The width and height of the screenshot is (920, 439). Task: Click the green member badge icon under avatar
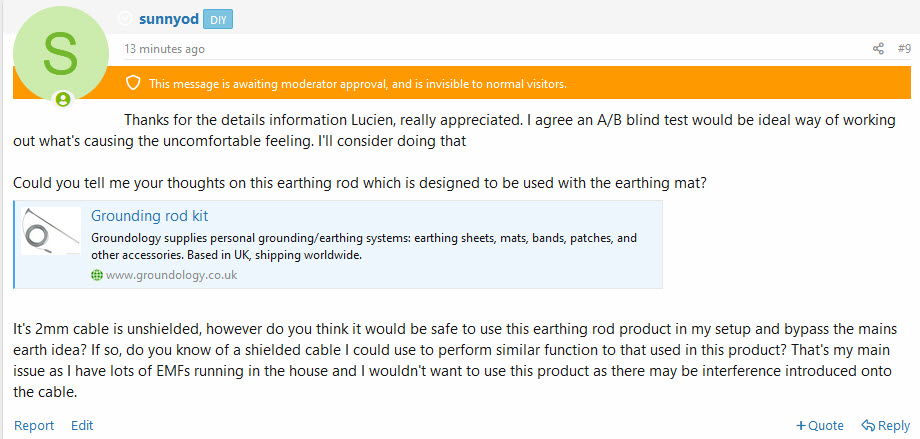pos(63,100)
